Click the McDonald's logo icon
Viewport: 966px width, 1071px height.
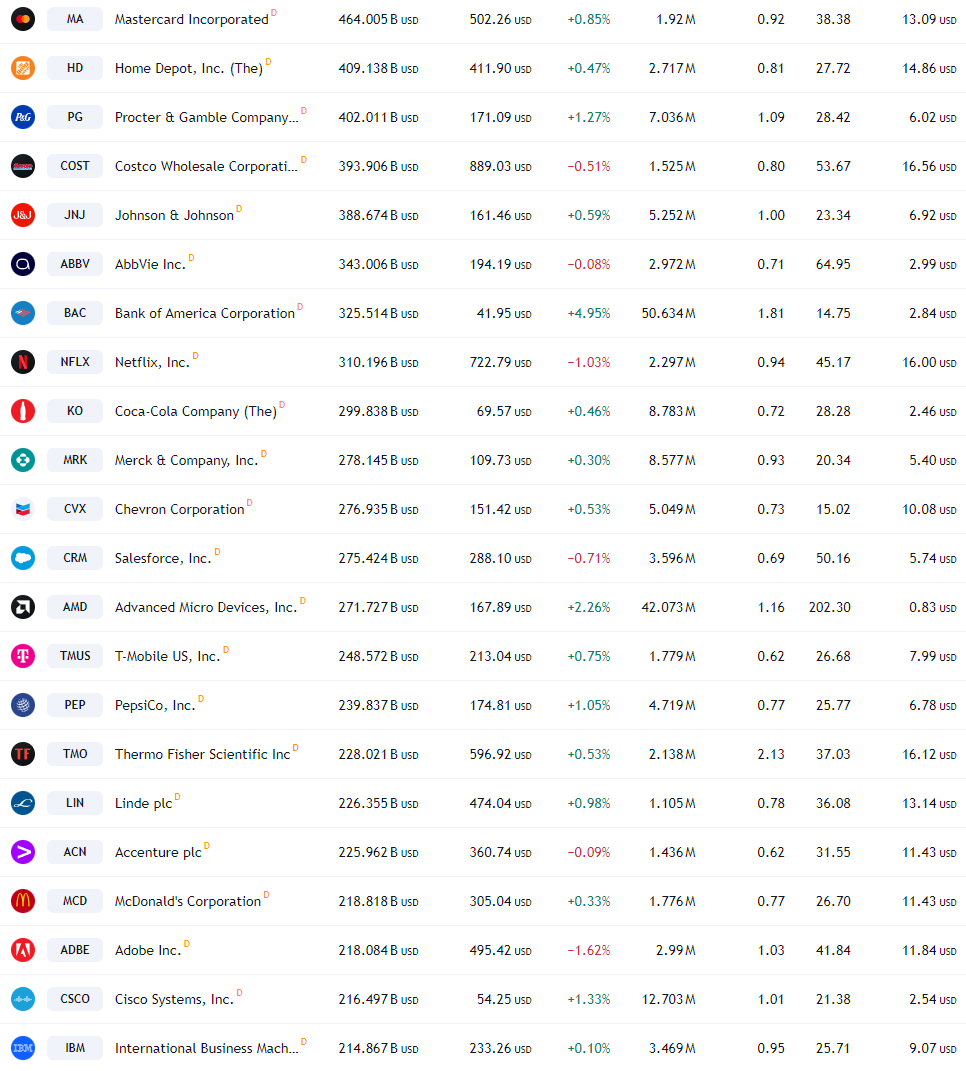(23, 901)
